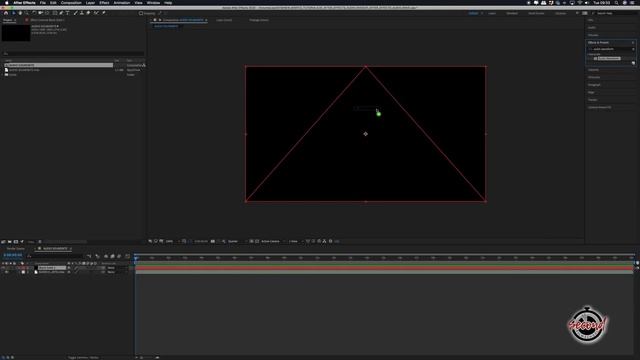Click the Search Help field
The width and height of the screenshot is (640, 360).
point(615,13)
